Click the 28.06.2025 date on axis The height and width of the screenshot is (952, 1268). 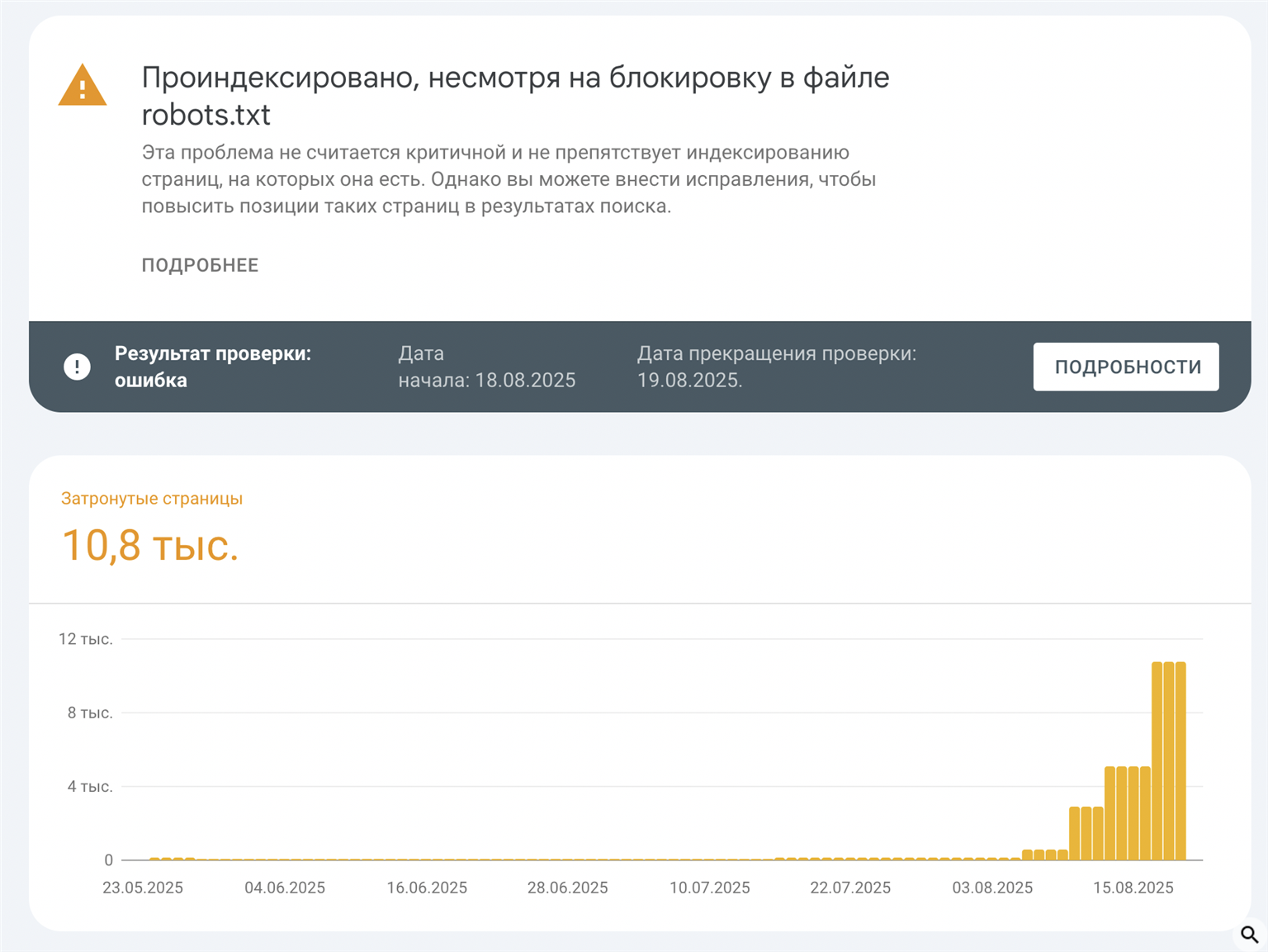coord(567,888)
